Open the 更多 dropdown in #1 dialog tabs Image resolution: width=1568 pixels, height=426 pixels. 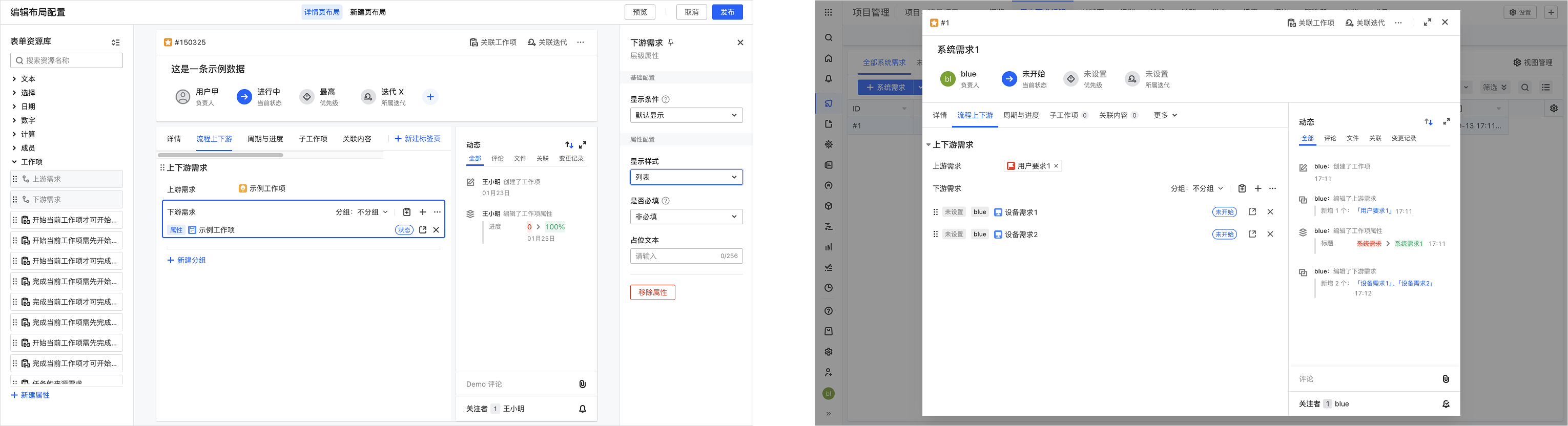click(1165, 115)
